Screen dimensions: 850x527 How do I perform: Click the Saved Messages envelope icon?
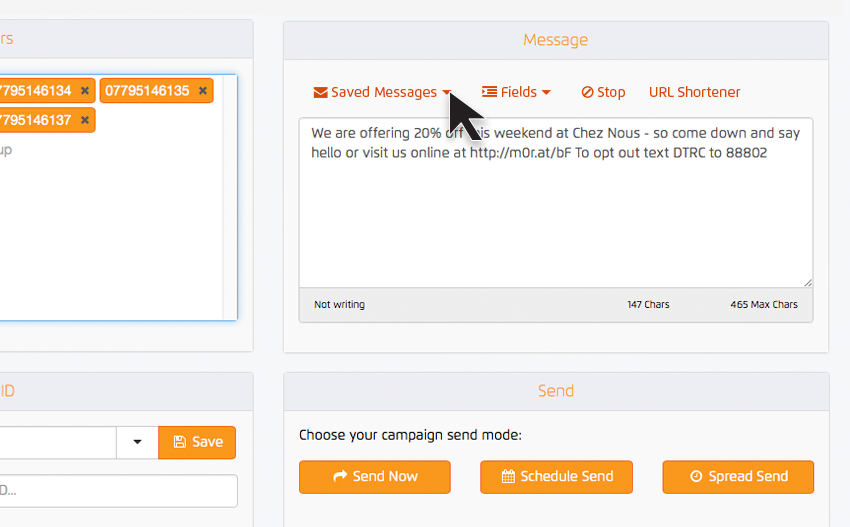click(320, 93)
